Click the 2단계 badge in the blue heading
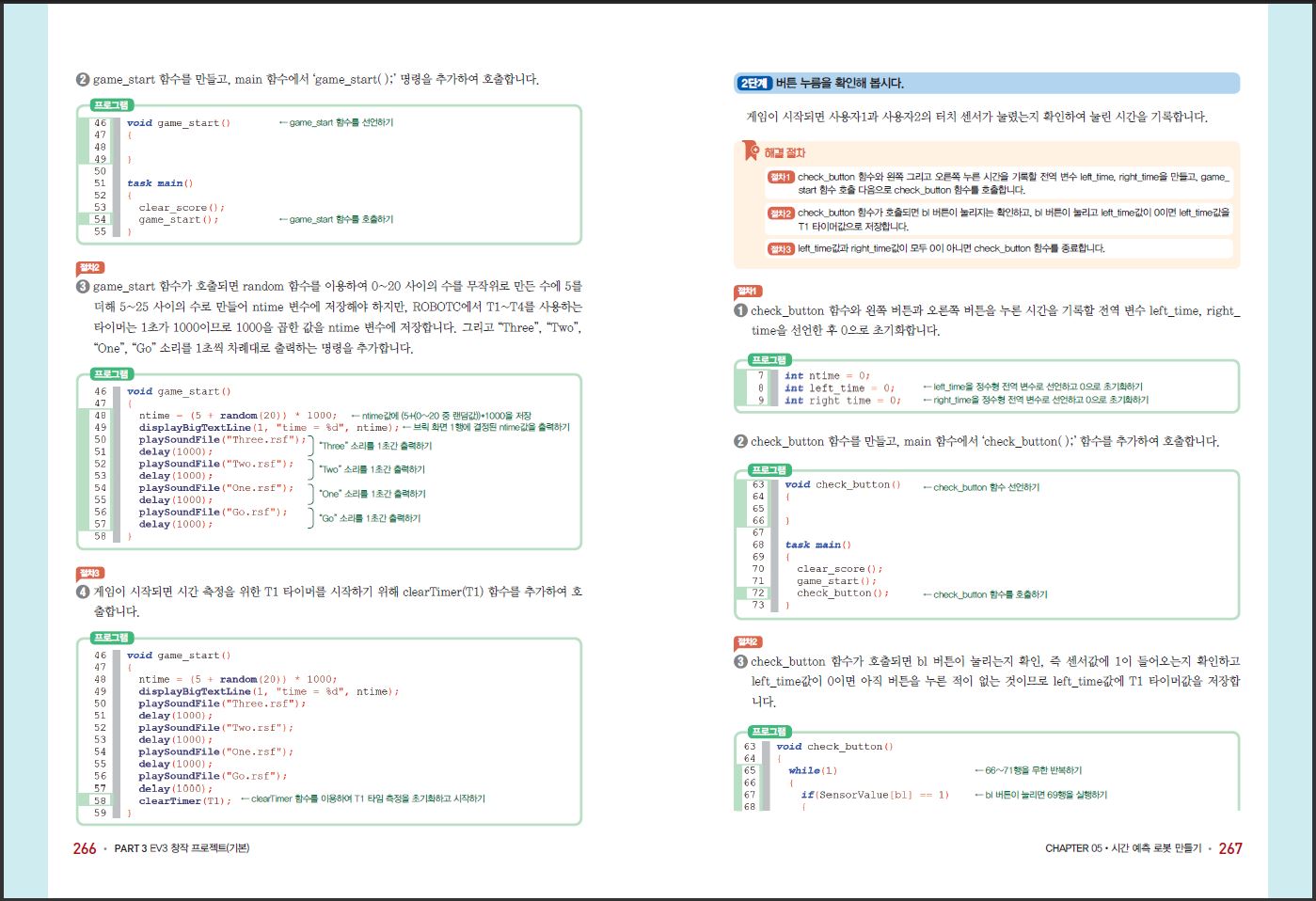 [x=753, y=83]
